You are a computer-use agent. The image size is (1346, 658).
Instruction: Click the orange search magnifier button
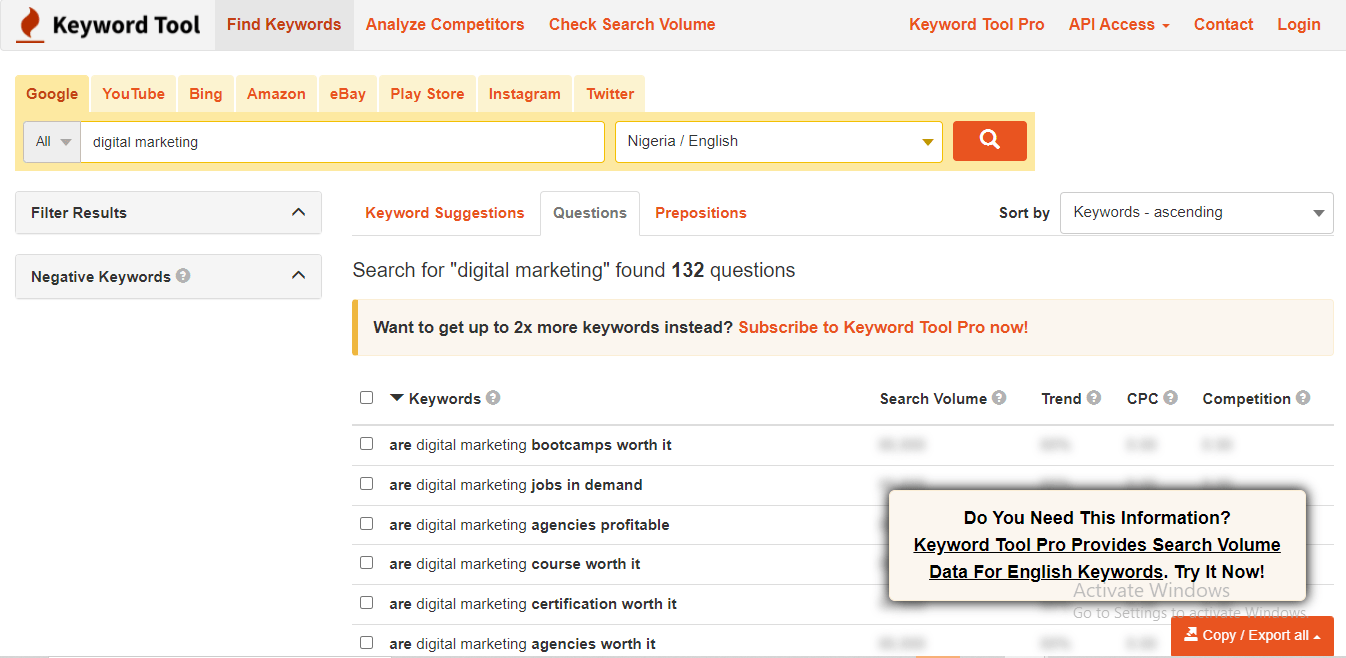tap(990, 141)
